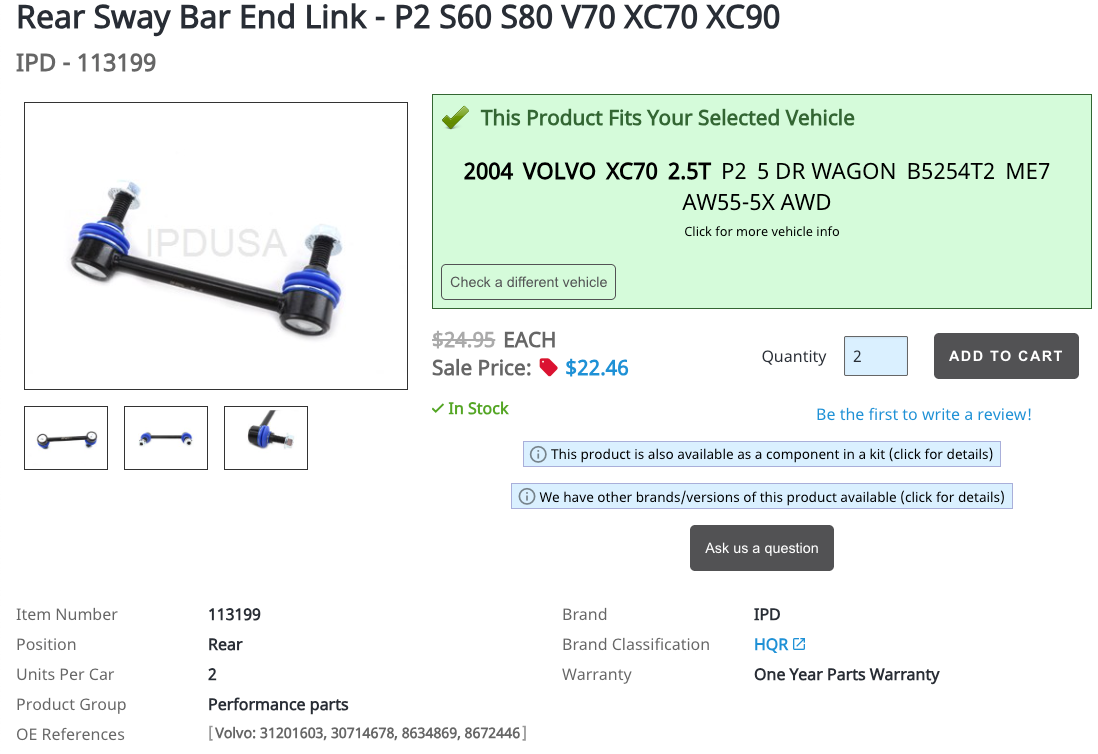1098x754 pixels.
Task: Click the Ask us a question button
Action: 762,548
